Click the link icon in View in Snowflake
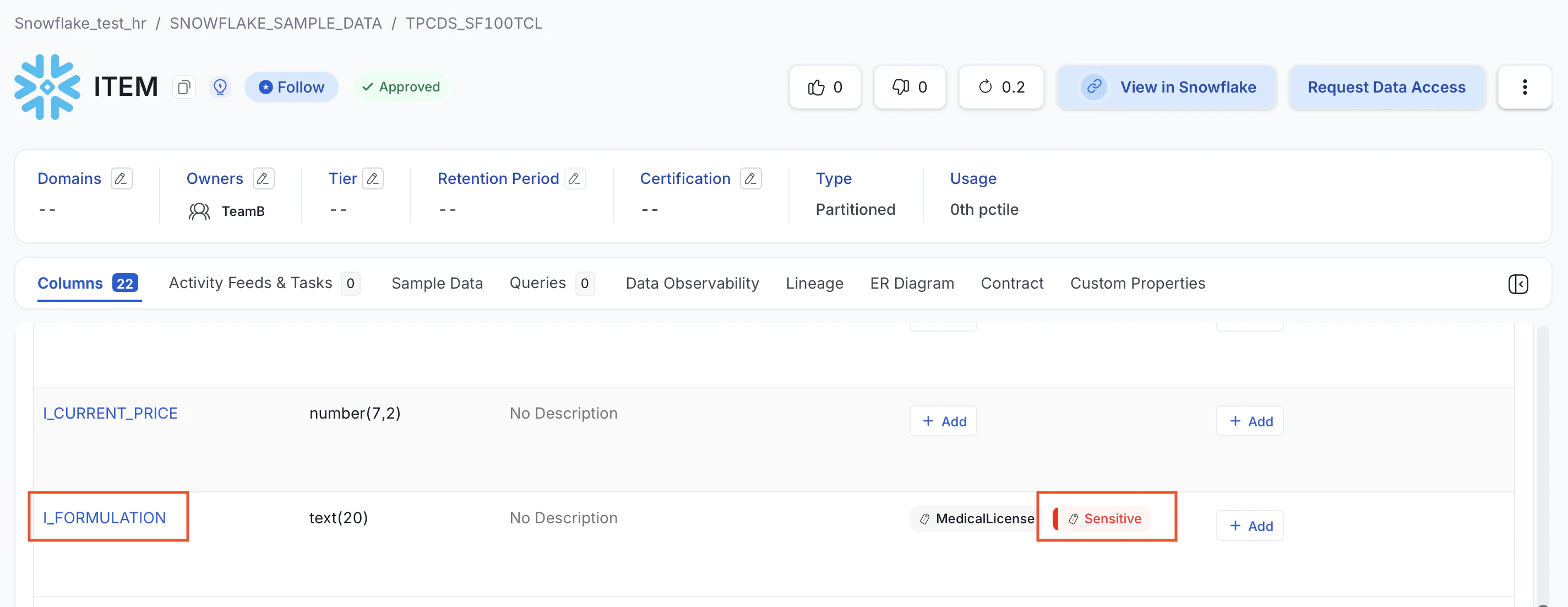1568x607 pixels. click(x=1094, y=87)
